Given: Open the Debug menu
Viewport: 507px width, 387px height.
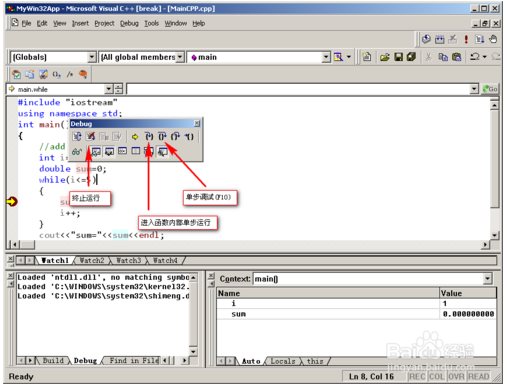Looking at the screenshot, I should (x=129, y=23).
